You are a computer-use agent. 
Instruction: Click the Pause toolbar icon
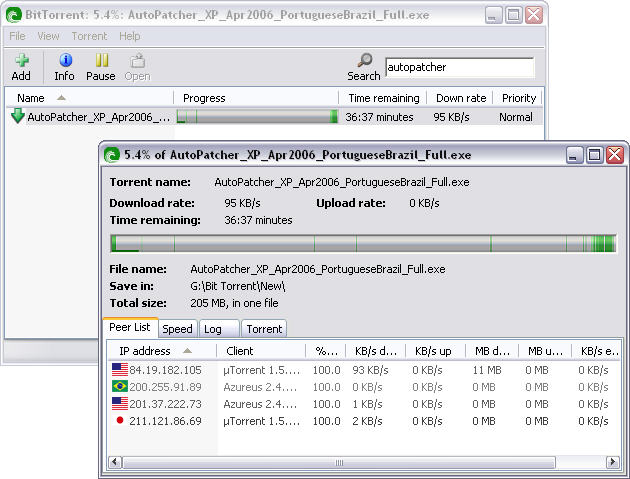pos(102,60)
